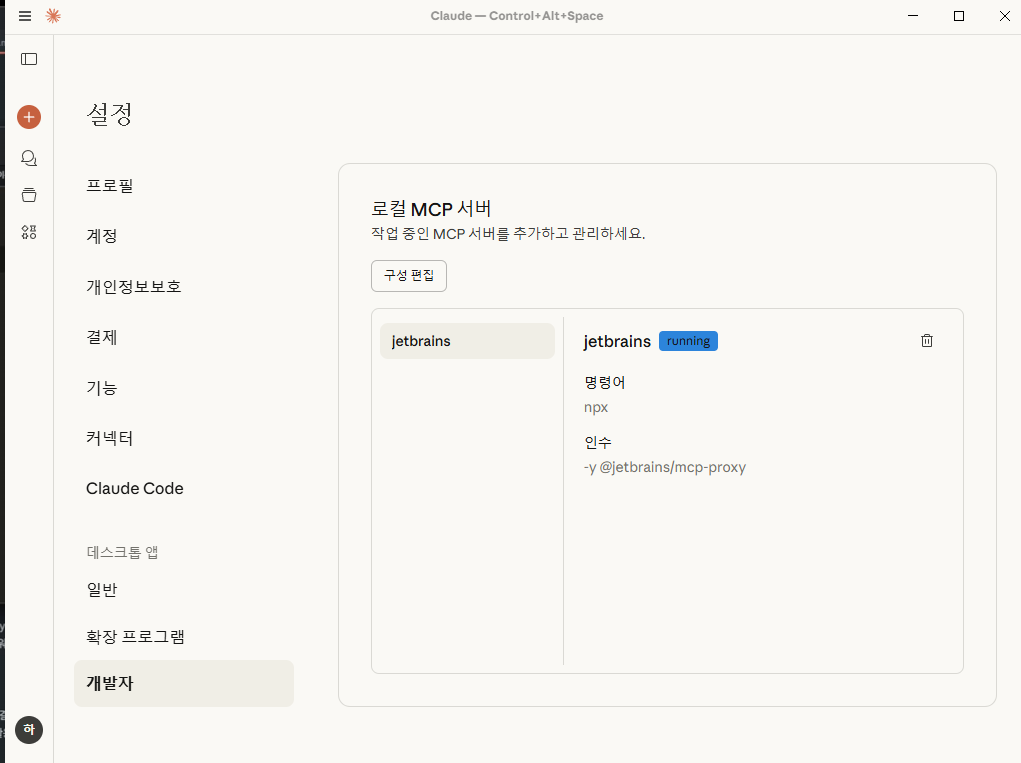Start a new chat with plus icon
The image size is (1021, 763).
(x=29, y=117)
